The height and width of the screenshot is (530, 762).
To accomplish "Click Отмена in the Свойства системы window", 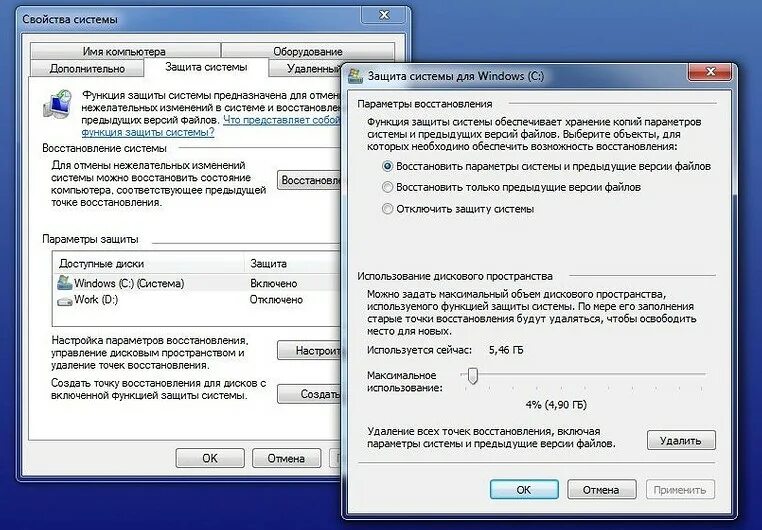I will [286, 458].
